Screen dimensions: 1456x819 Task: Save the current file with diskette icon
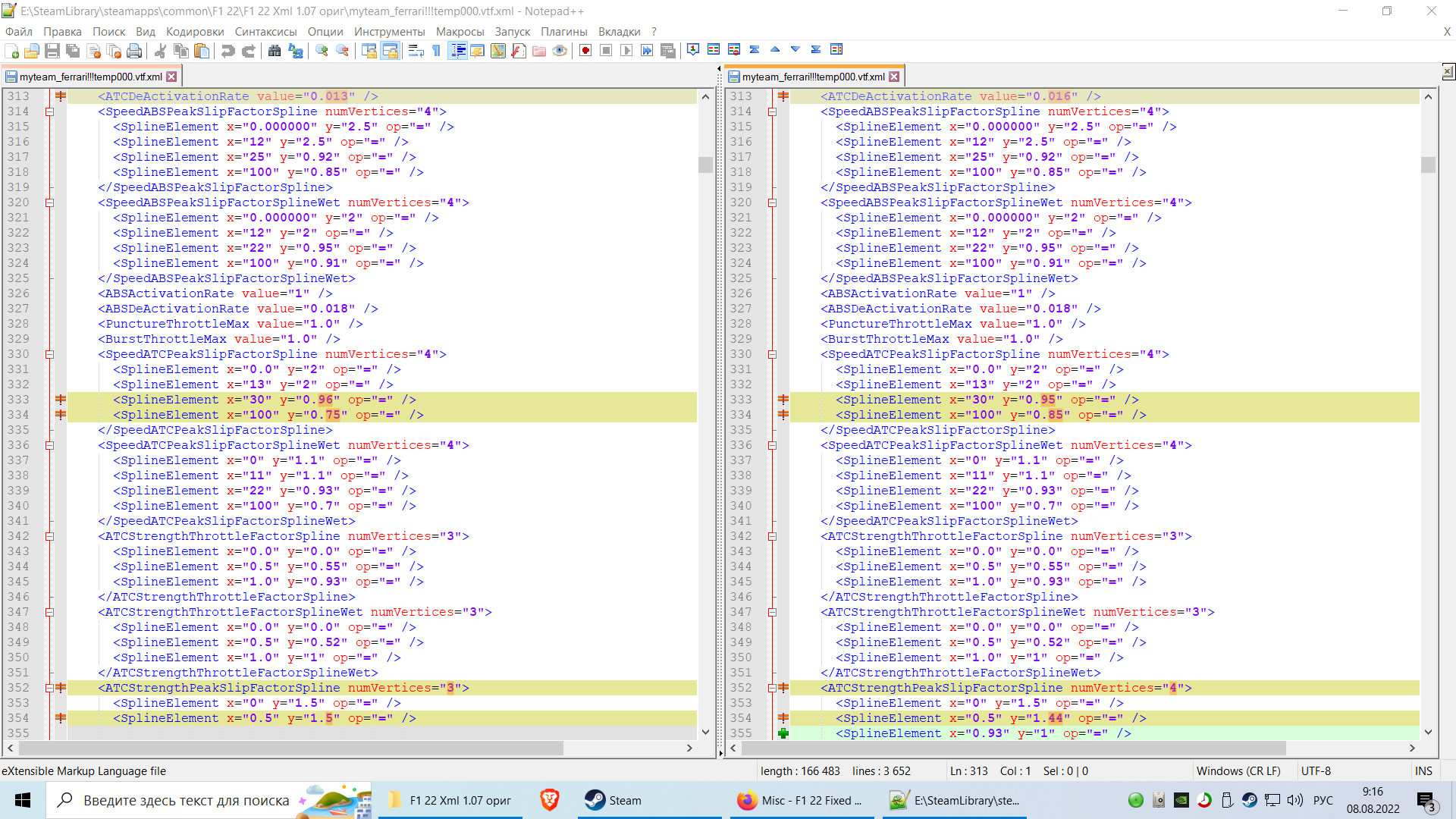click(52, 51)
